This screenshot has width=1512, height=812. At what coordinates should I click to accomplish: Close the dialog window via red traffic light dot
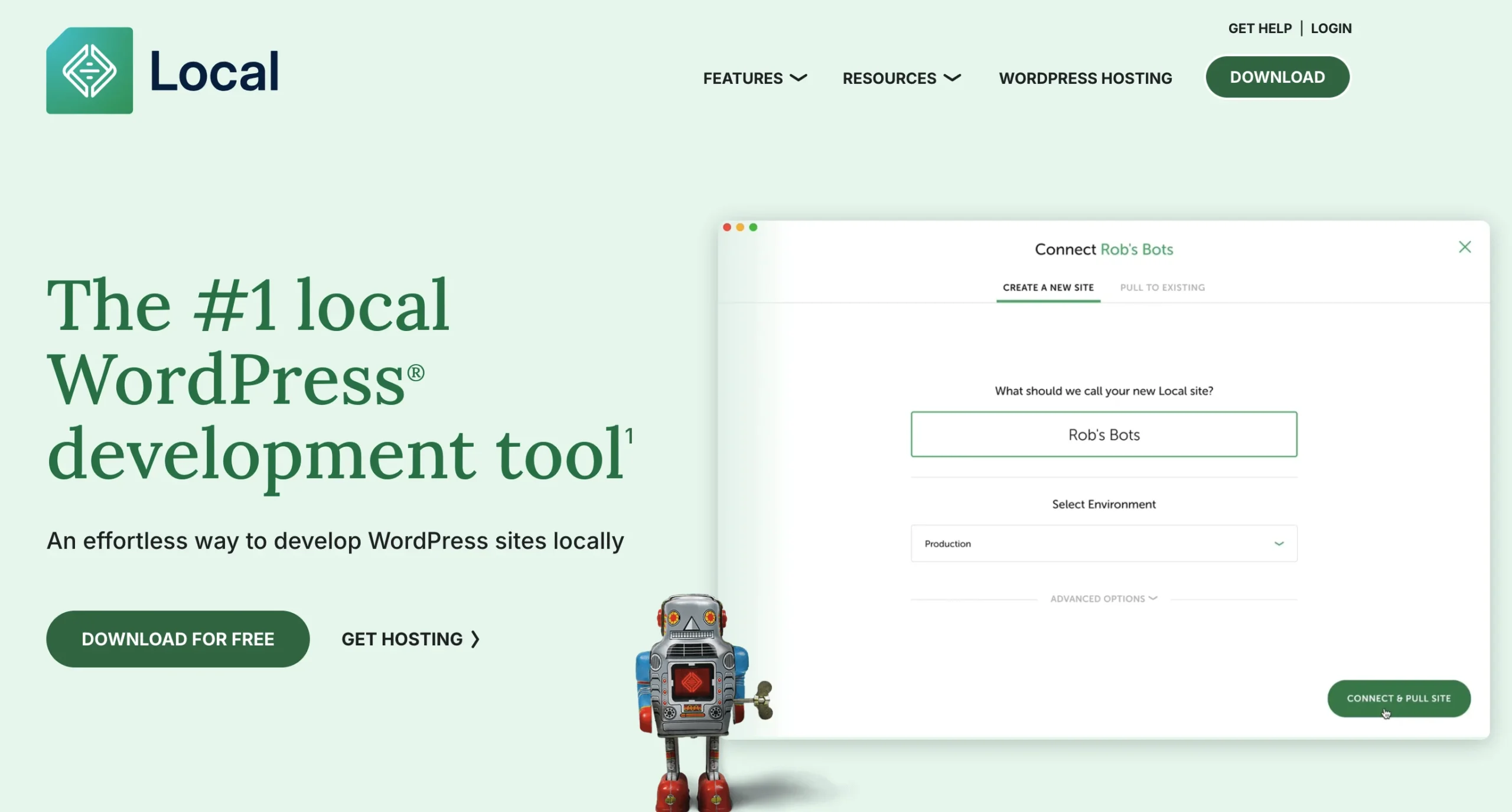tap(726, 227)
